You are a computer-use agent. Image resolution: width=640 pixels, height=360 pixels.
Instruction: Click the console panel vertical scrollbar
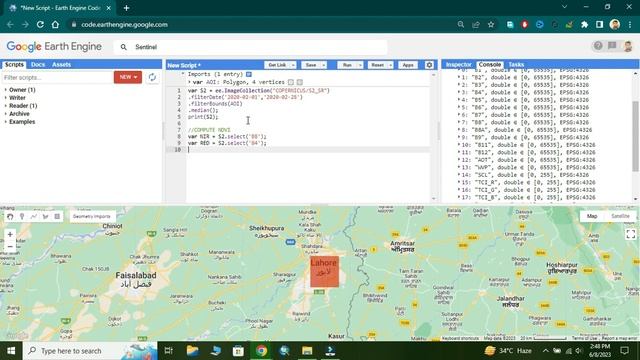pyautogui.click(x=636, y=136)
